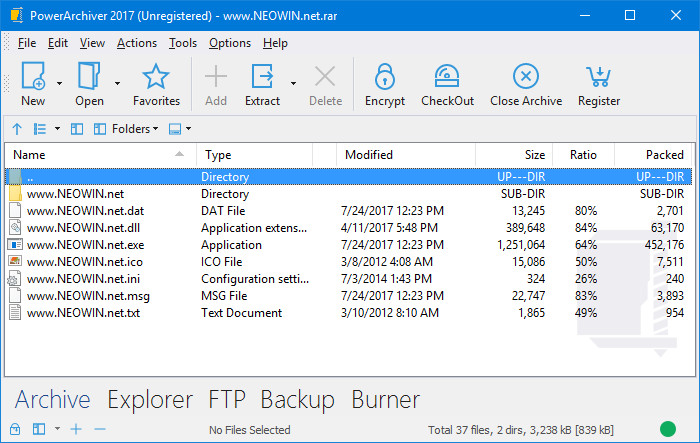This screenshot has height=443, width=700.
Task: Click the status bar plus icon
Action: tap(76, 429)
